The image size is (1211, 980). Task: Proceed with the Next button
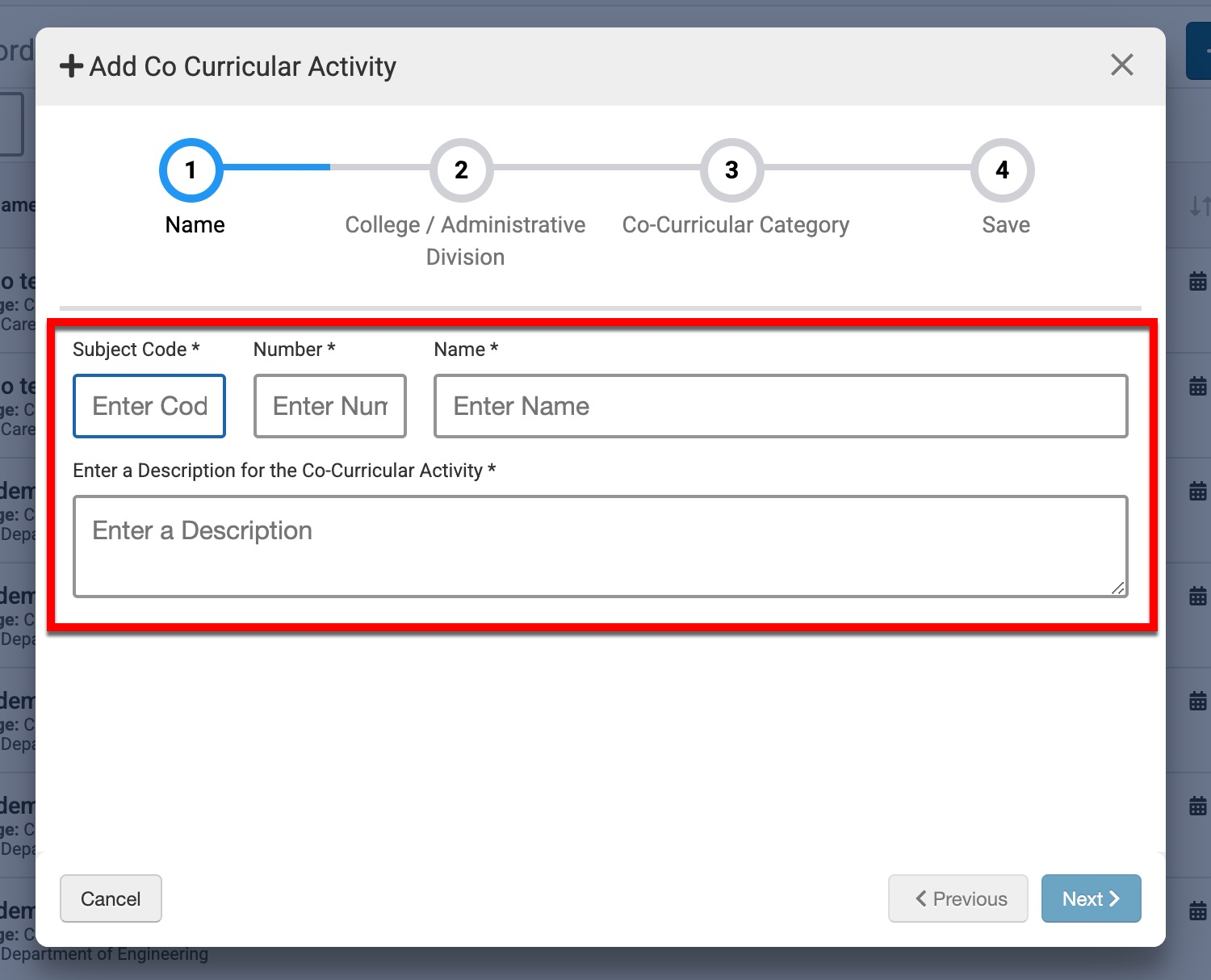1091,898
